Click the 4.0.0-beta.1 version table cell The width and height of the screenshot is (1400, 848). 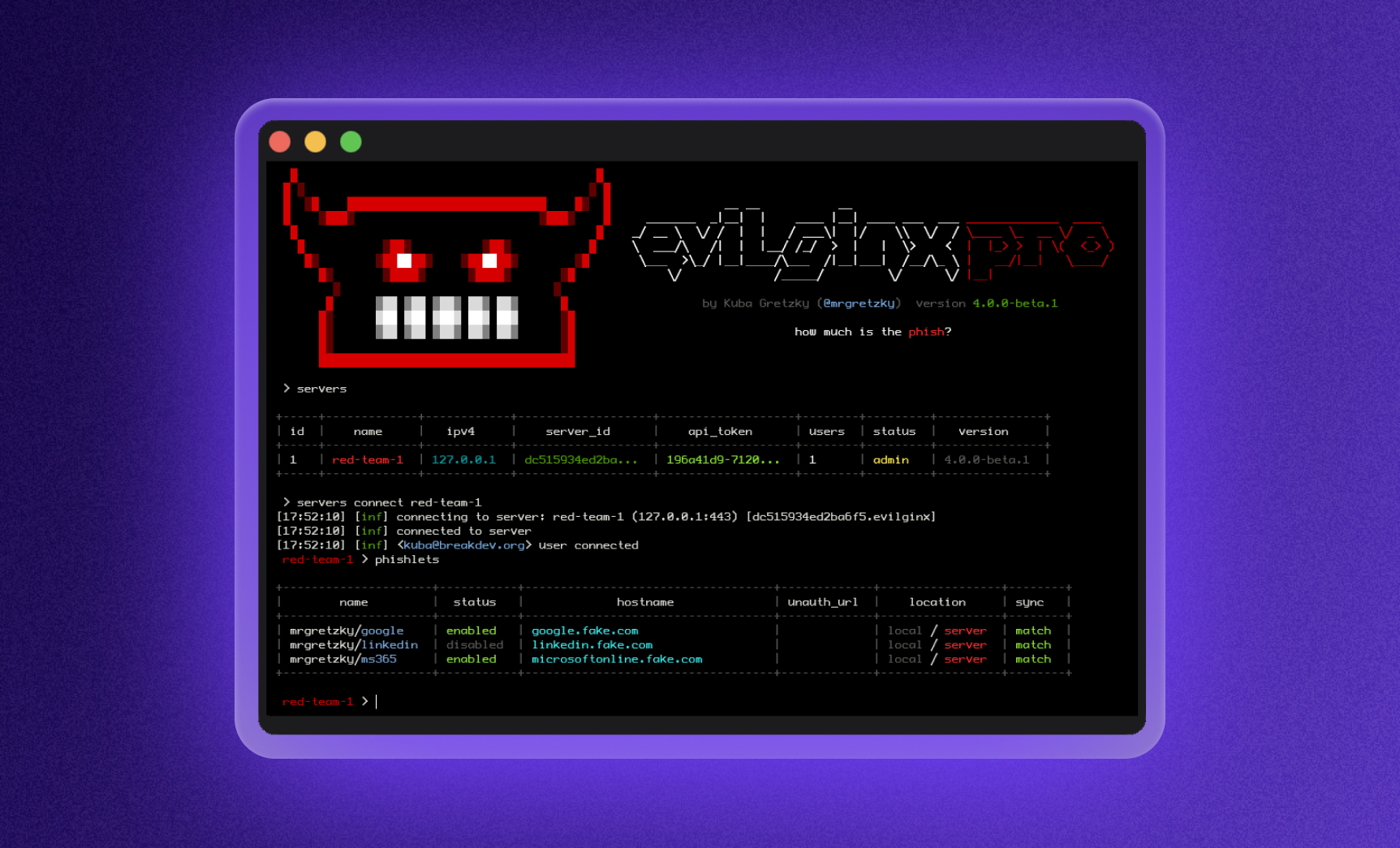(986, 460)
